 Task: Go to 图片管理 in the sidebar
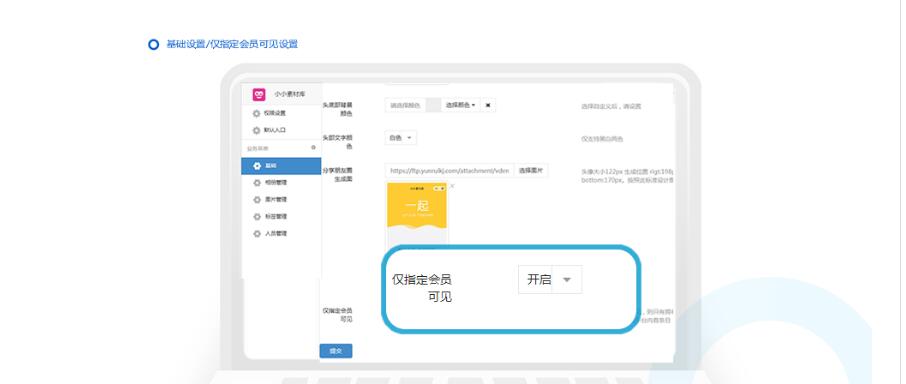(x=281, y=199)
